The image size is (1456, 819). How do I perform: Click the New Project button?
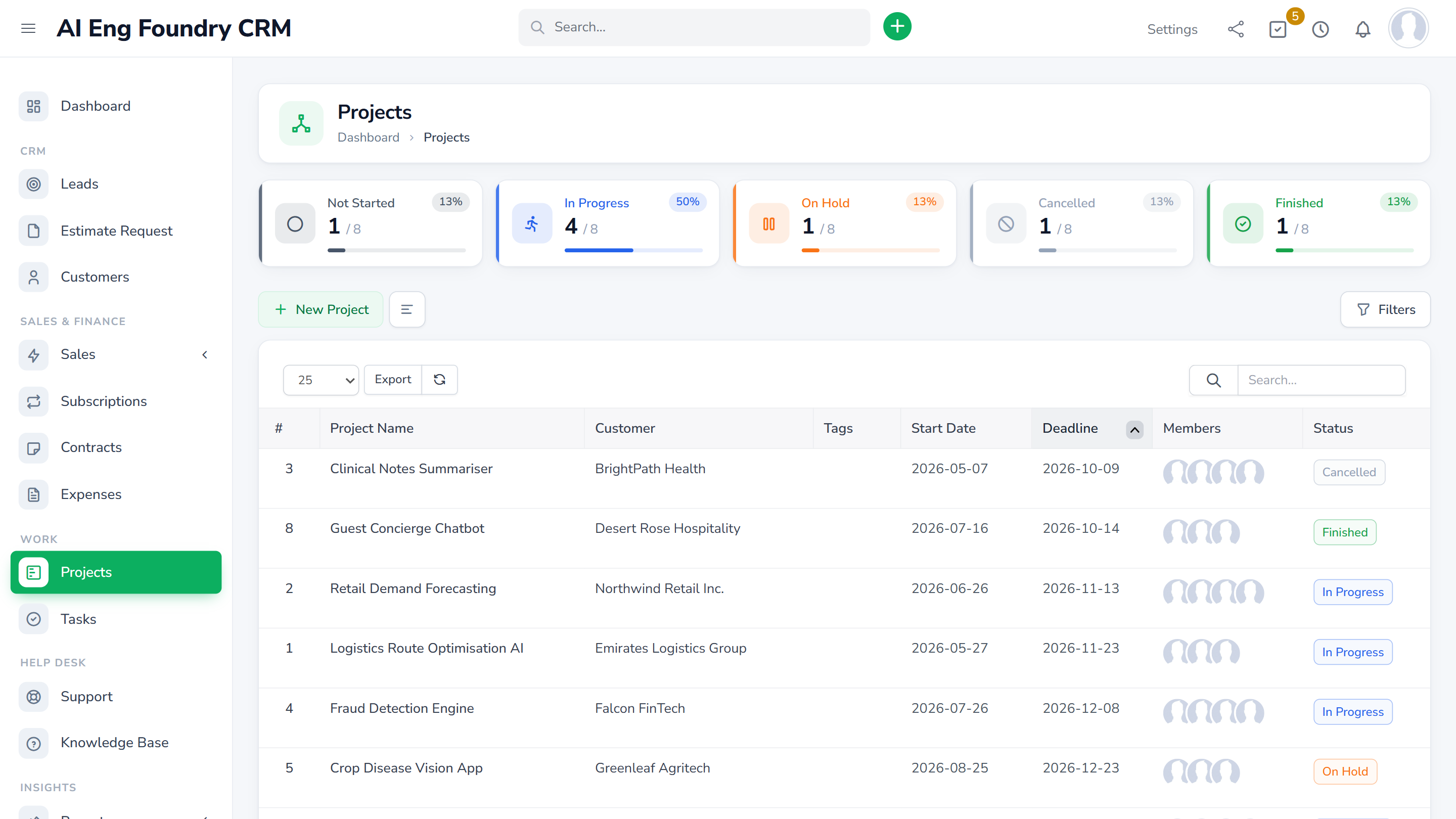click(321, 309)
